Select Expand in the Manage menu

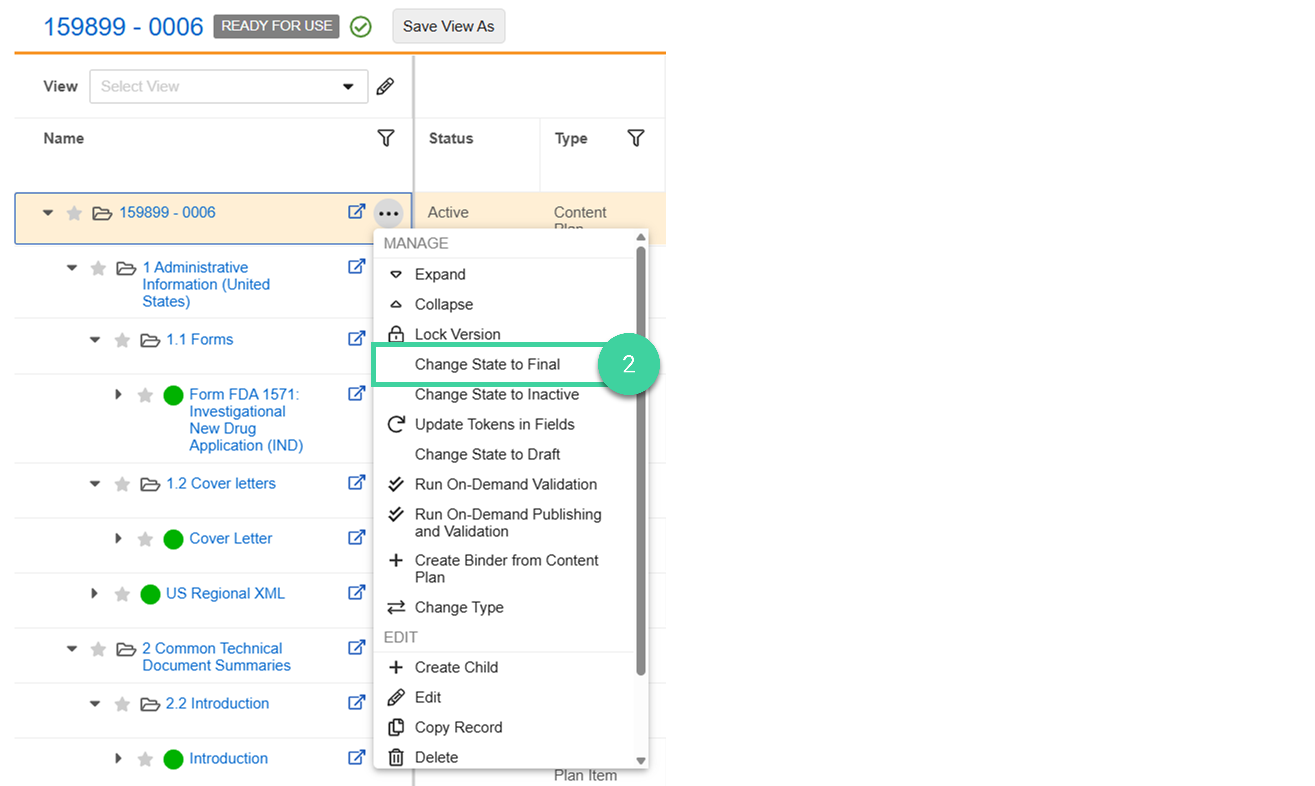pyautogui.click(x=440, y=274)
